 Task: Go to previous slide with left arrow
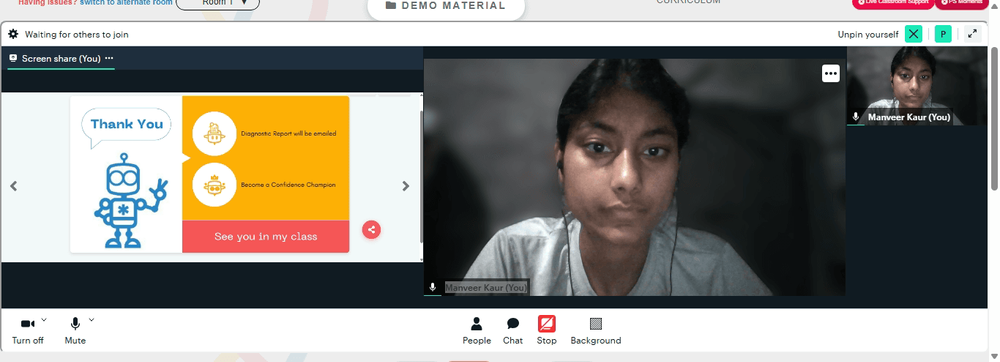[13, 186]
